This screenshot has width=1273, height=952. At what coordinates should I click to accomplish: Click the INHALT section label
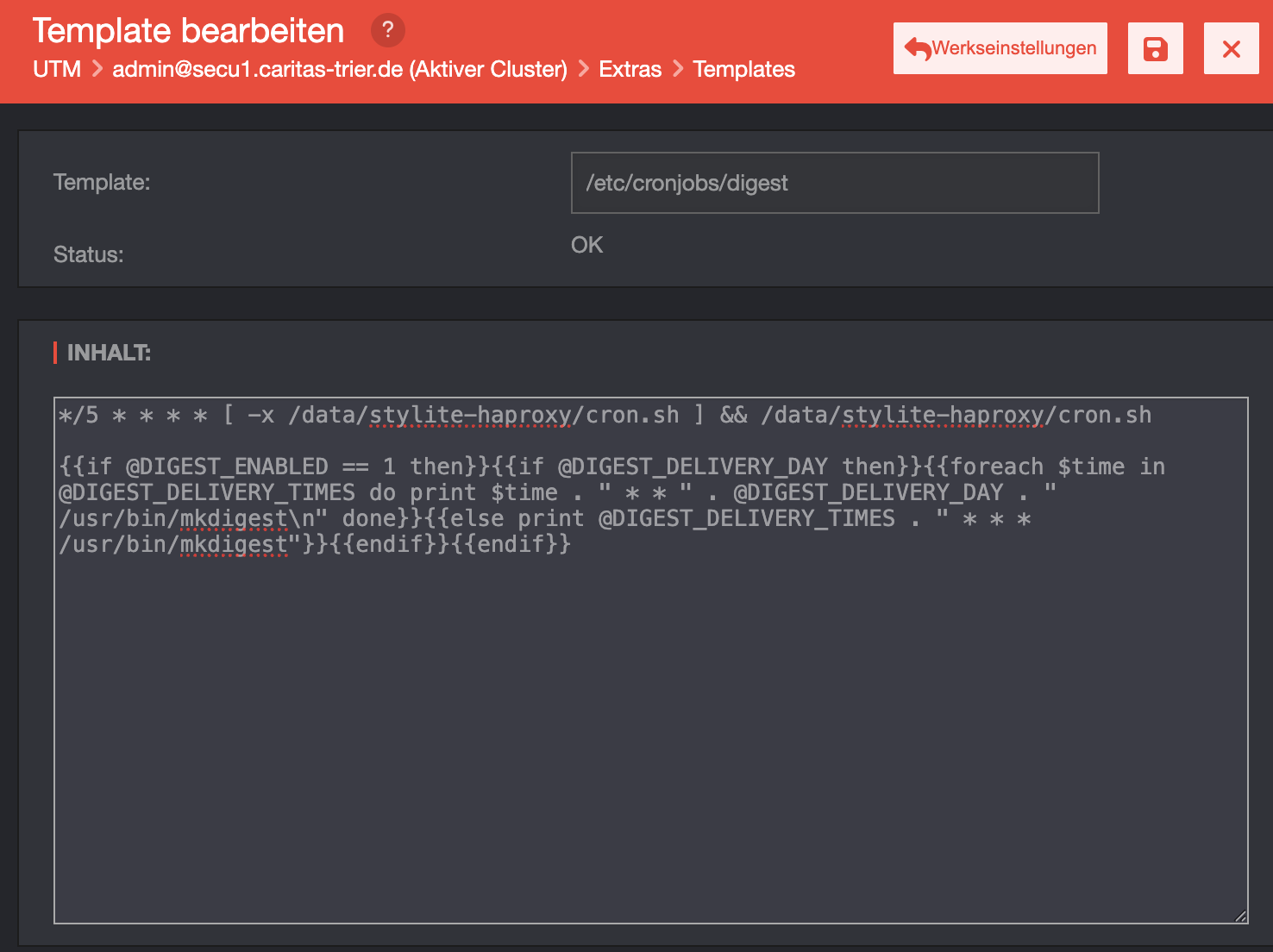click(108, 353)
